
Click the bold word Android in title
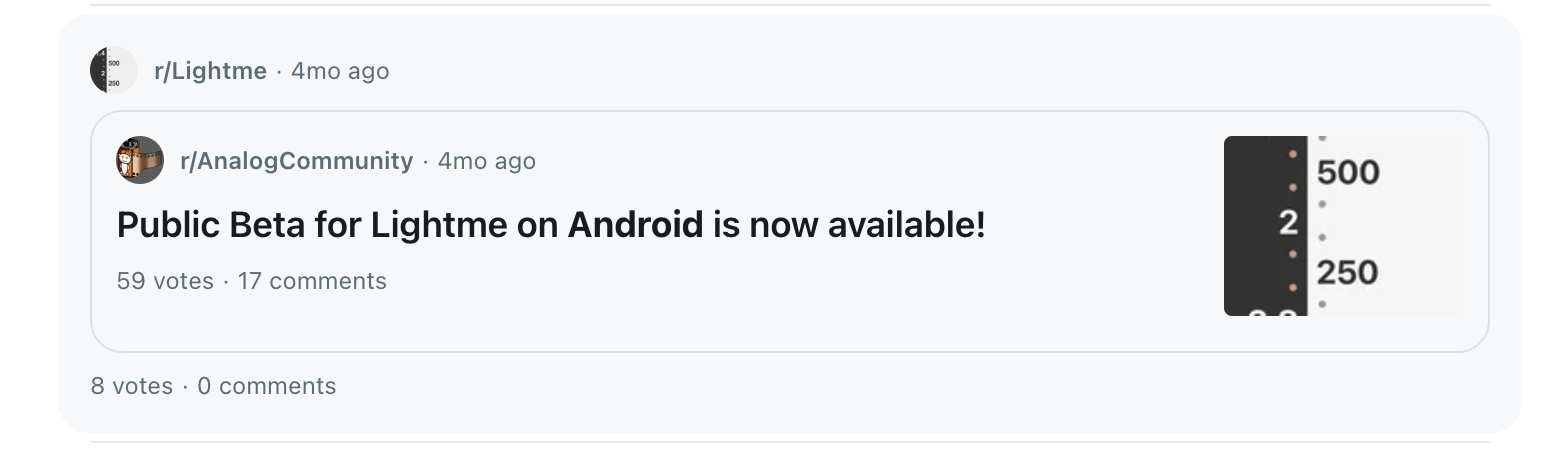tap(635, 225)
